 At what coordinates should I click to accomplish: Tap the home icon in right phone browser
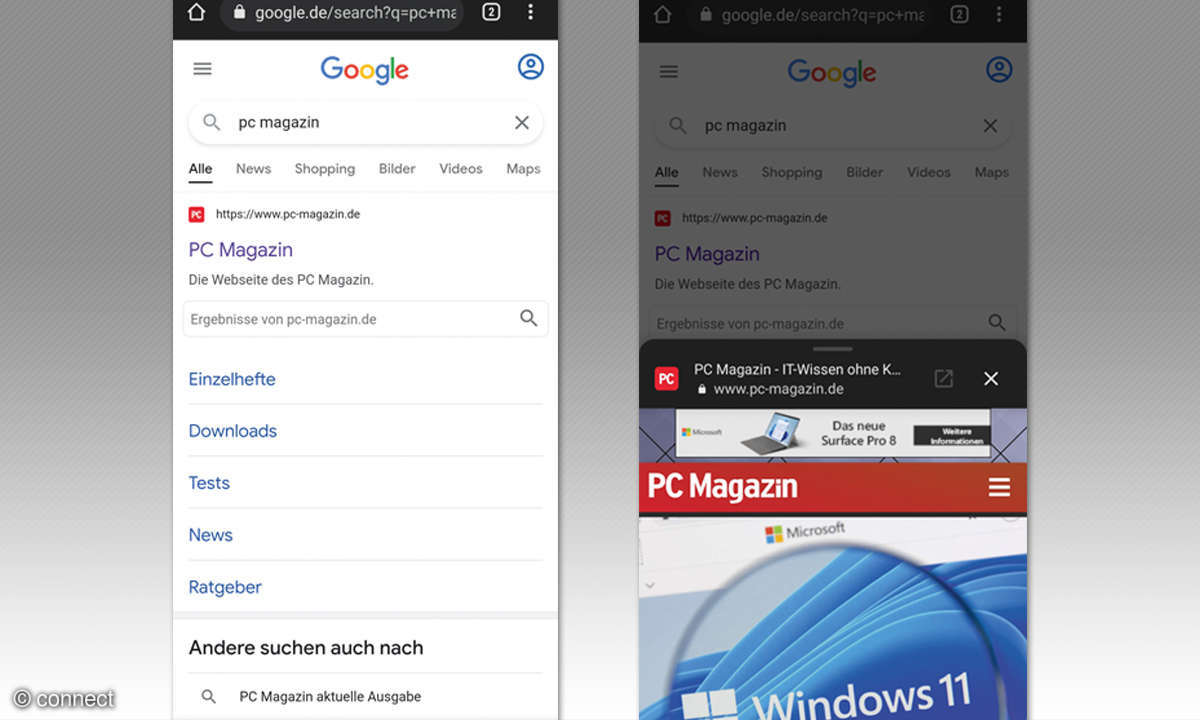click(x=663, y=15)
